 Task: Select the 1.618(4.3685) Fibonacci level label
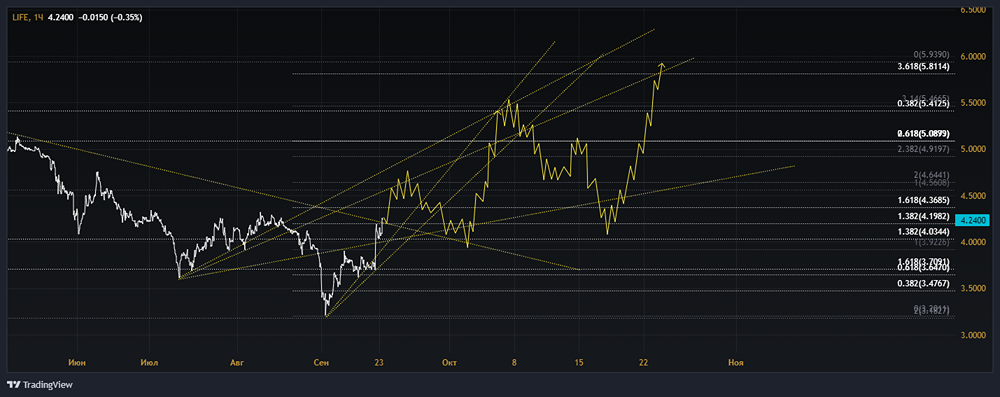pos(924,200)
